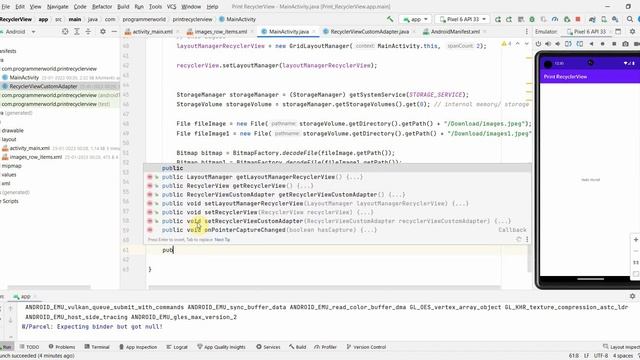The width and height of the screenshot is (640, 360).
Task: Click the Make Project hammer icon
Action: [391, 19]
